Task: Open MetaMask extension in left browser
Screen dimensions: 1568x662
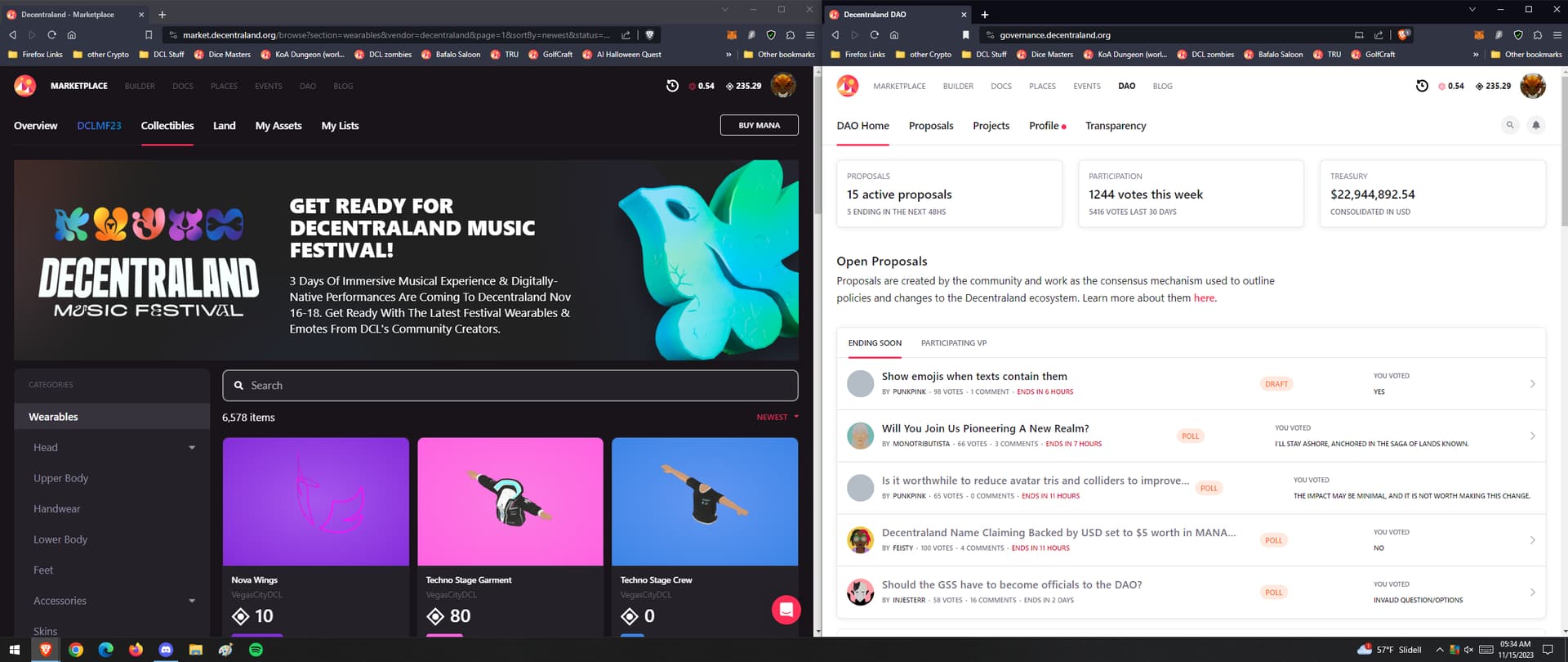Action: pyautogui.click(x=732, y=35)
